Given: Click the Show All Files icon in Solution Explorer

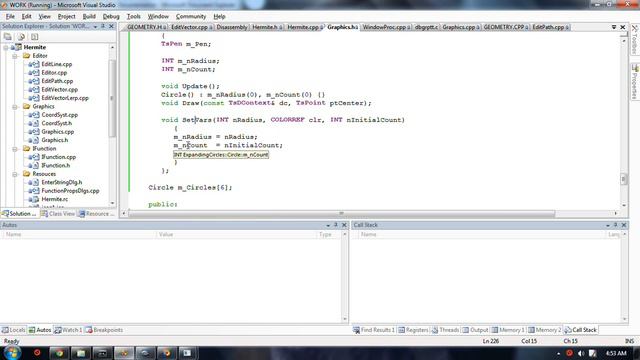Looking at the screenshot, I should 21,37.
